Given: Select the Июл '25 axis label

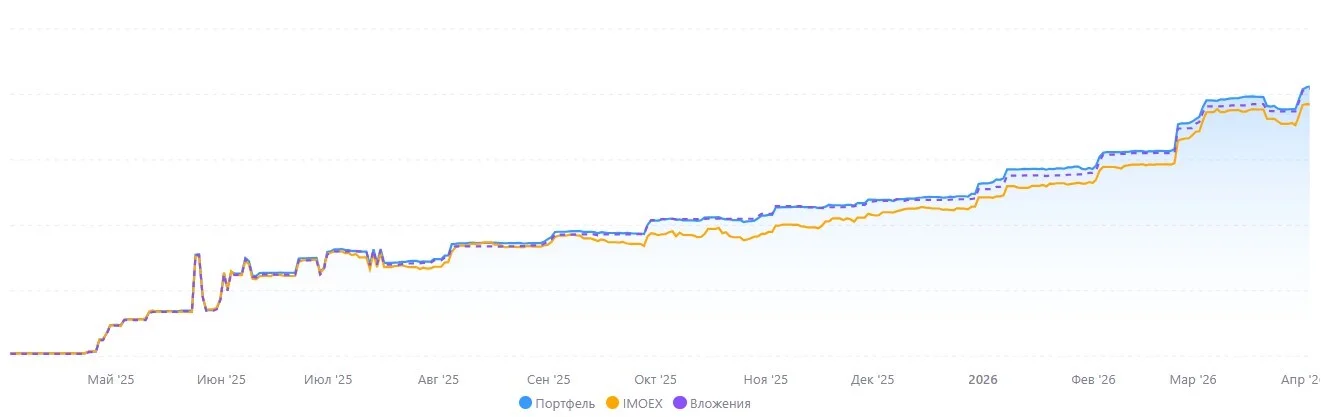Looking at the screenshot, I should (x=328, y=380).
